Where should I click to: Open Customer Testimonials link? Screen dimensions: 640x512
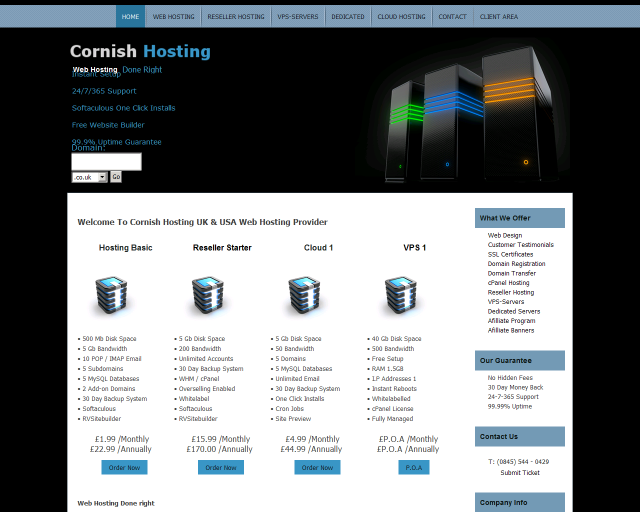point(520,245)
